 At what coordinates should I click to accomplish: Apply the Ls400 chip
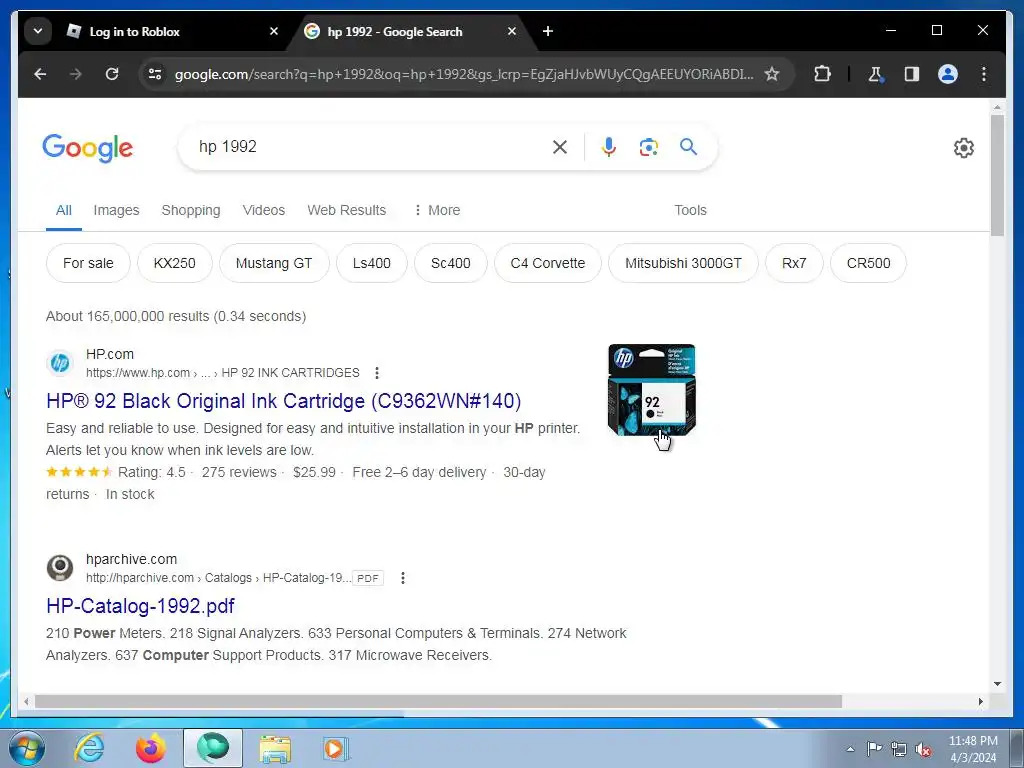(372, 263)
